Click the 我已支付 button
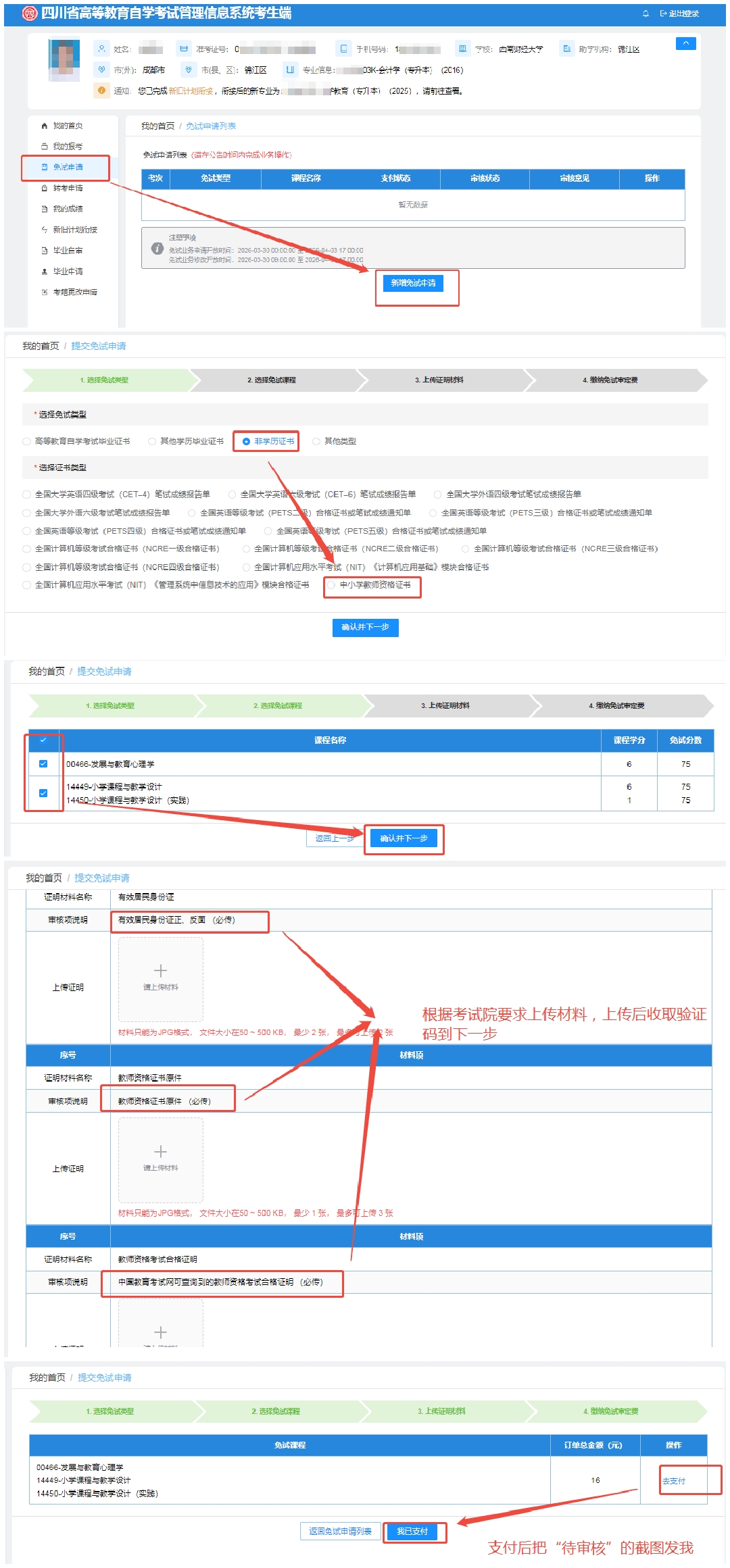Image resolution: width=730 pixels, height=1568 pixels. click(x=412, y=1531)
